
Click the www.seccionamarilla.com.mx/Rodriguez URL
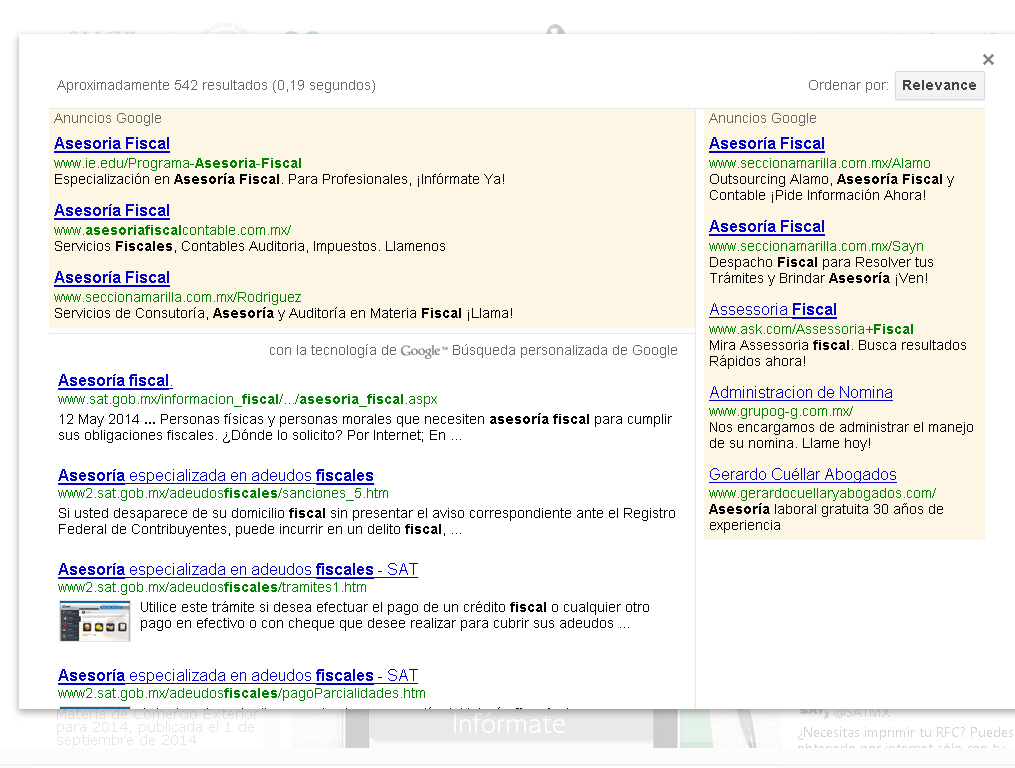pyautogui.click(x=177, y=297)
